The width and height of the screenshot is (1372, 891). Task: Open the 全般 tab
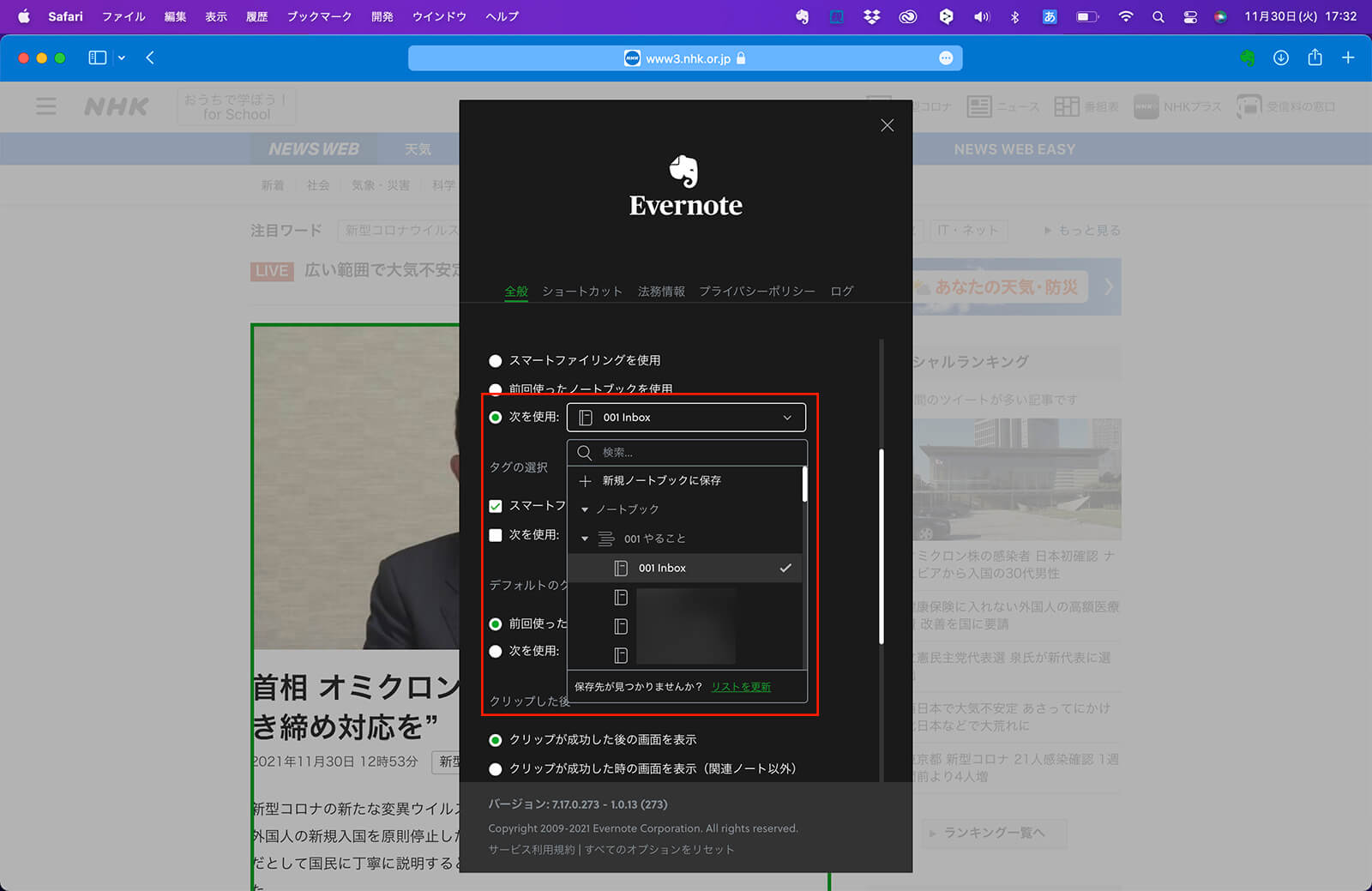click(x=516, y=292)
